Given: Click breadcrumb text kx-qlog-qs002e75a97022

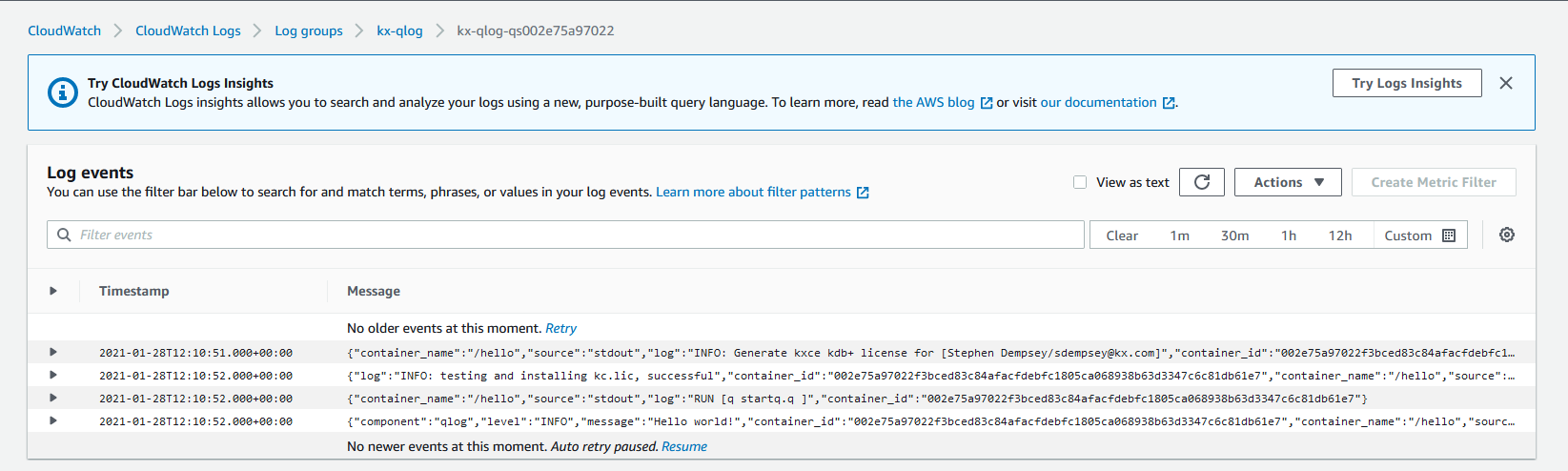Looking at the screenshot, I should coord(536,31).
